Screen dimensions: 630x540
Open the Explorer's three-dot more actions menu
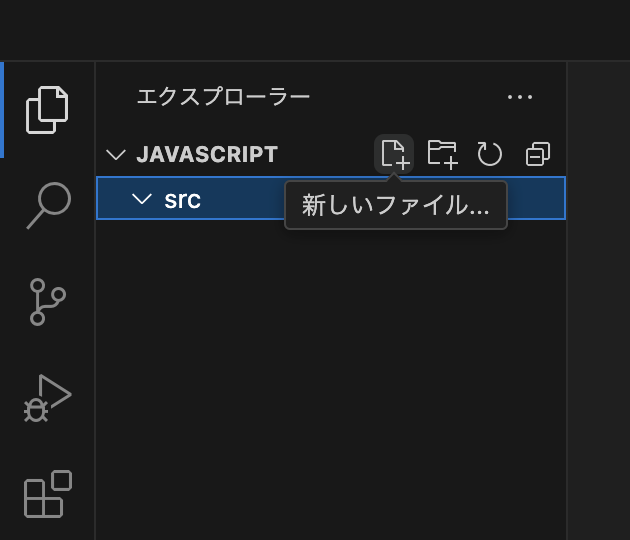point(520,97)
